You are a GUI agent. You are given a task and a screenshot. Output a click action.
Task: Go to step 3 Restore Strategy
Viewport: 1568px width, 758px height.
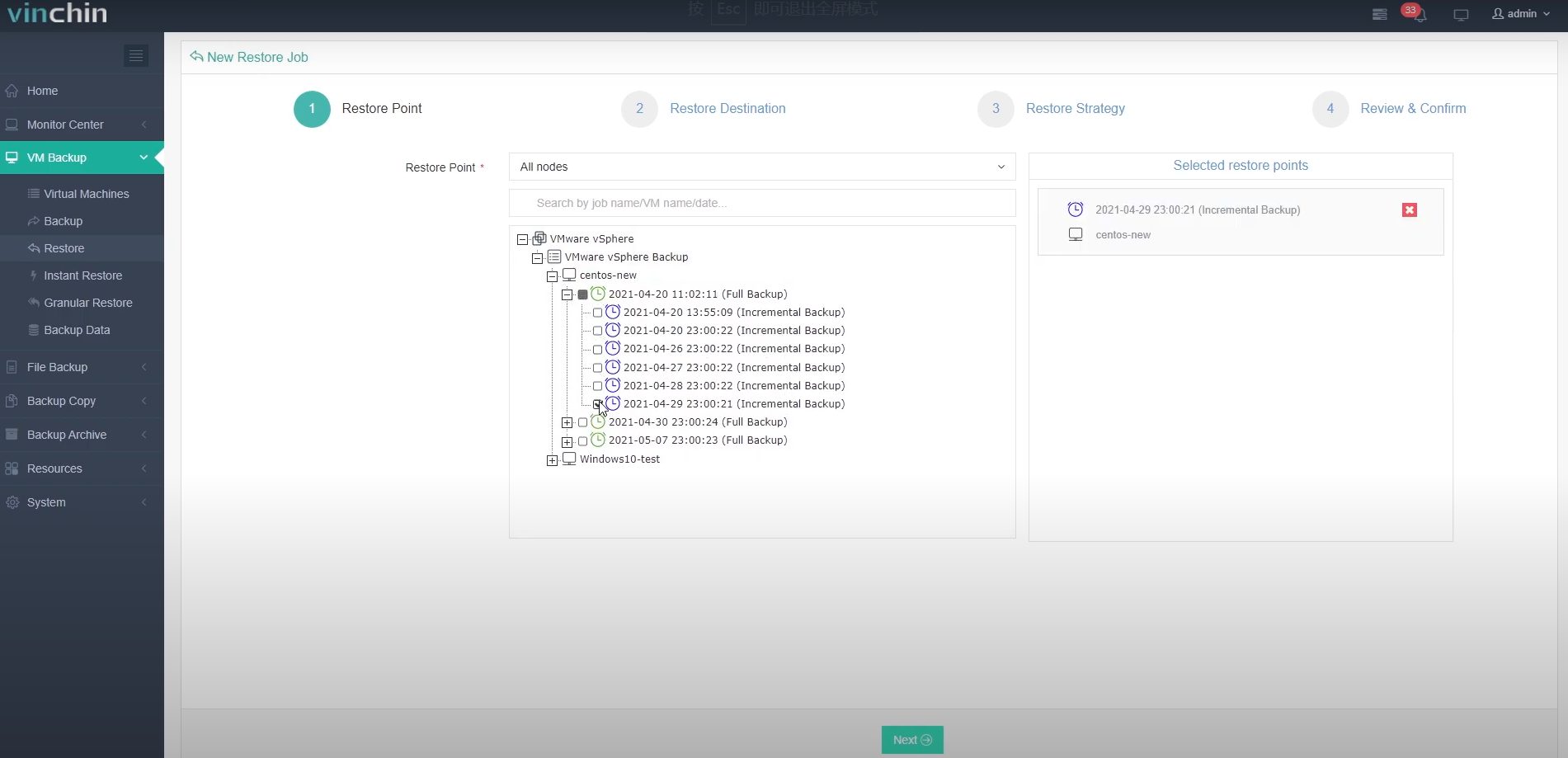pos(1052,109)
